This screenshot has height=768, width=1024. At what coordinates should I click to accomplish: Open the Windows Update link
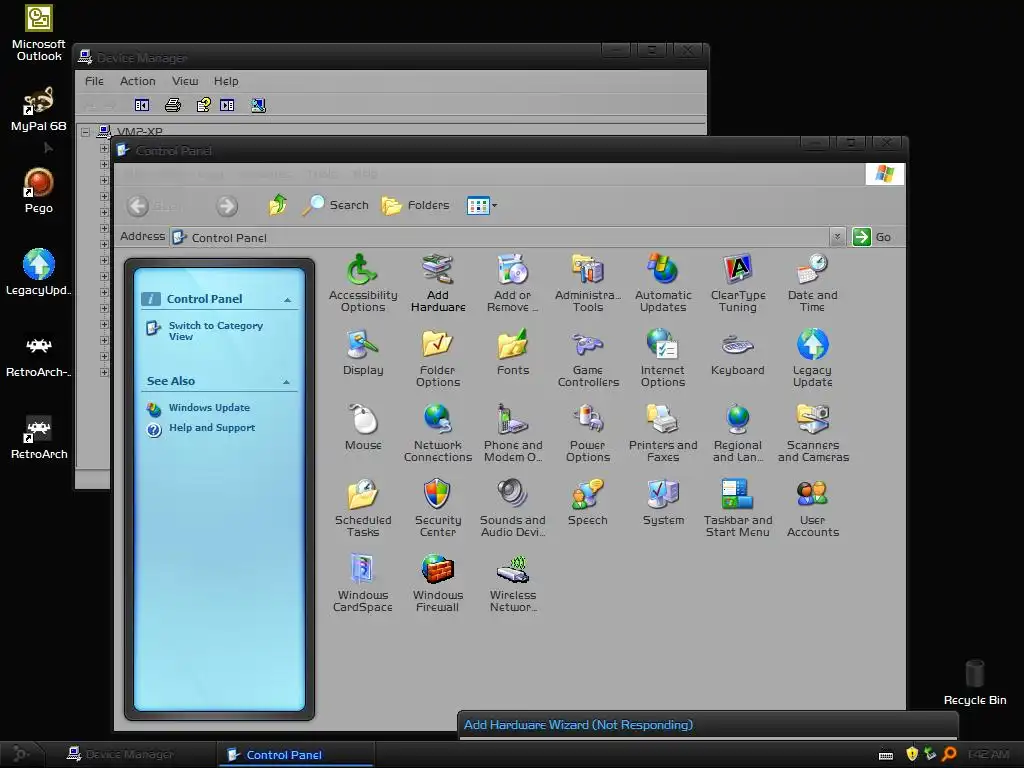(x=209, y=408)
